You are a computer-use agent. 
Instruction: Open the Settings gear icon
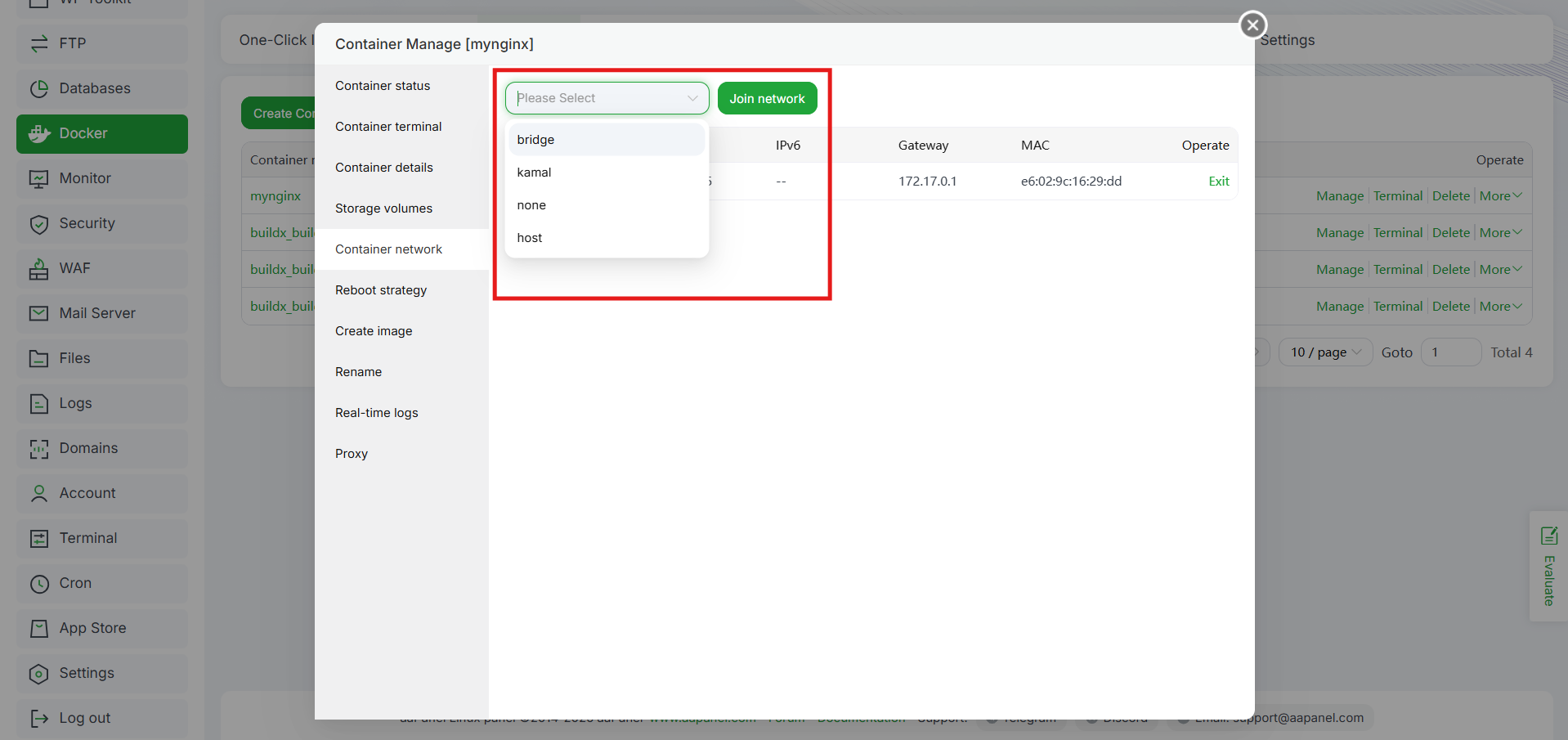pyautogui.click(x=39, y=673)
